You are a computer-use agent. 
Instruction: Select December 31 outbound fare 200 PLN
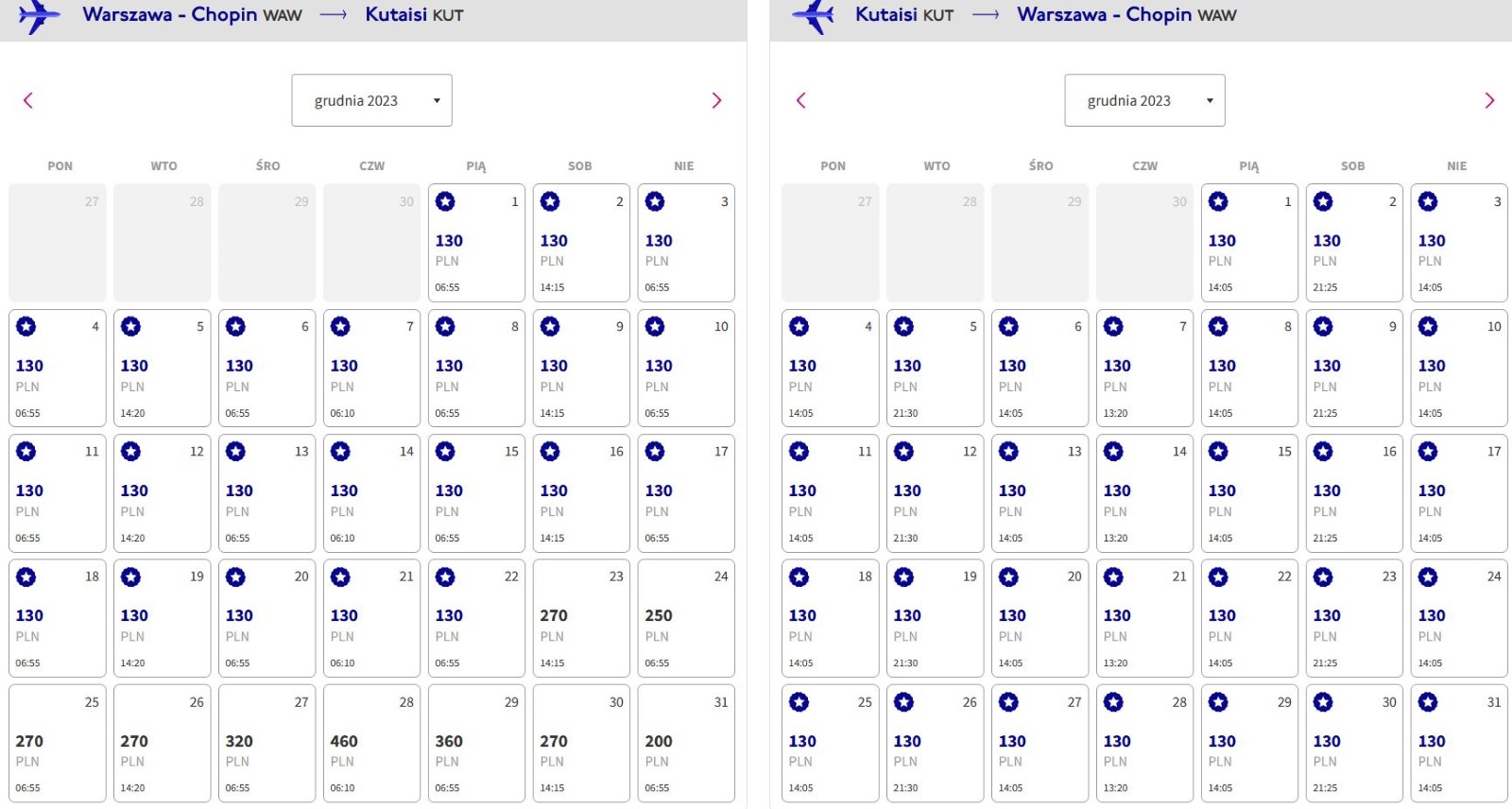click(686, 744)
